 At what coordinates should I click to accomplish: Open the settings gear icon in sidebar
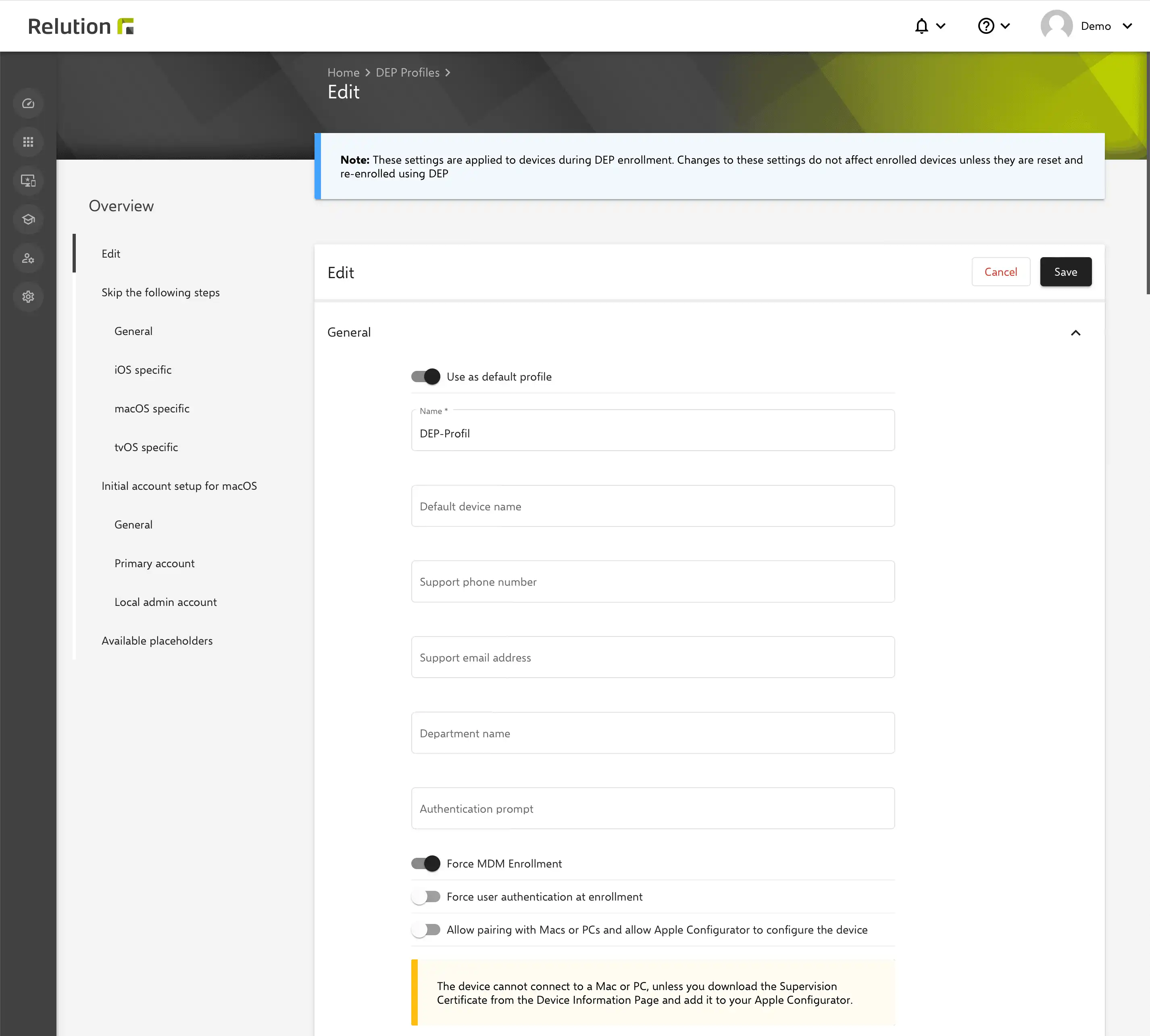28,297
